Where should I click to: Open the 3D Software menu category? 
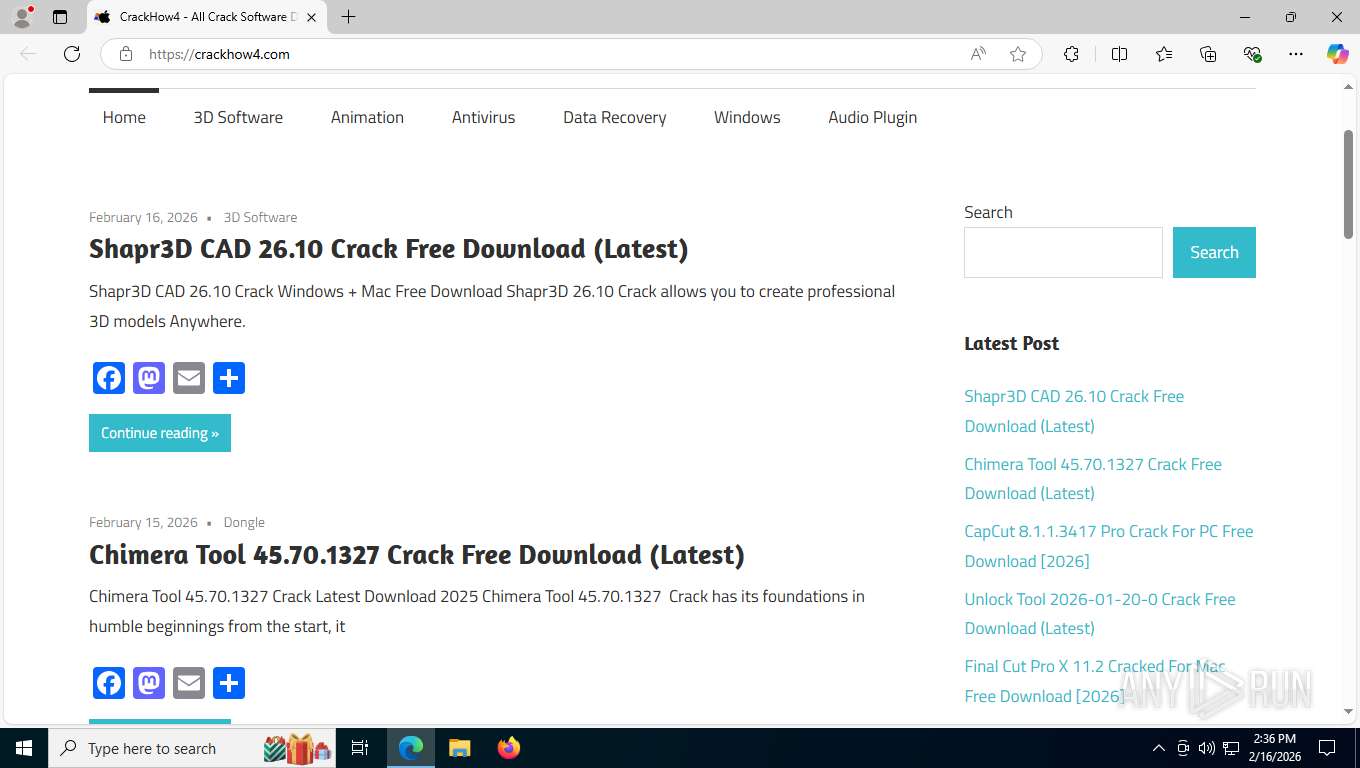(x=238, y=117)
